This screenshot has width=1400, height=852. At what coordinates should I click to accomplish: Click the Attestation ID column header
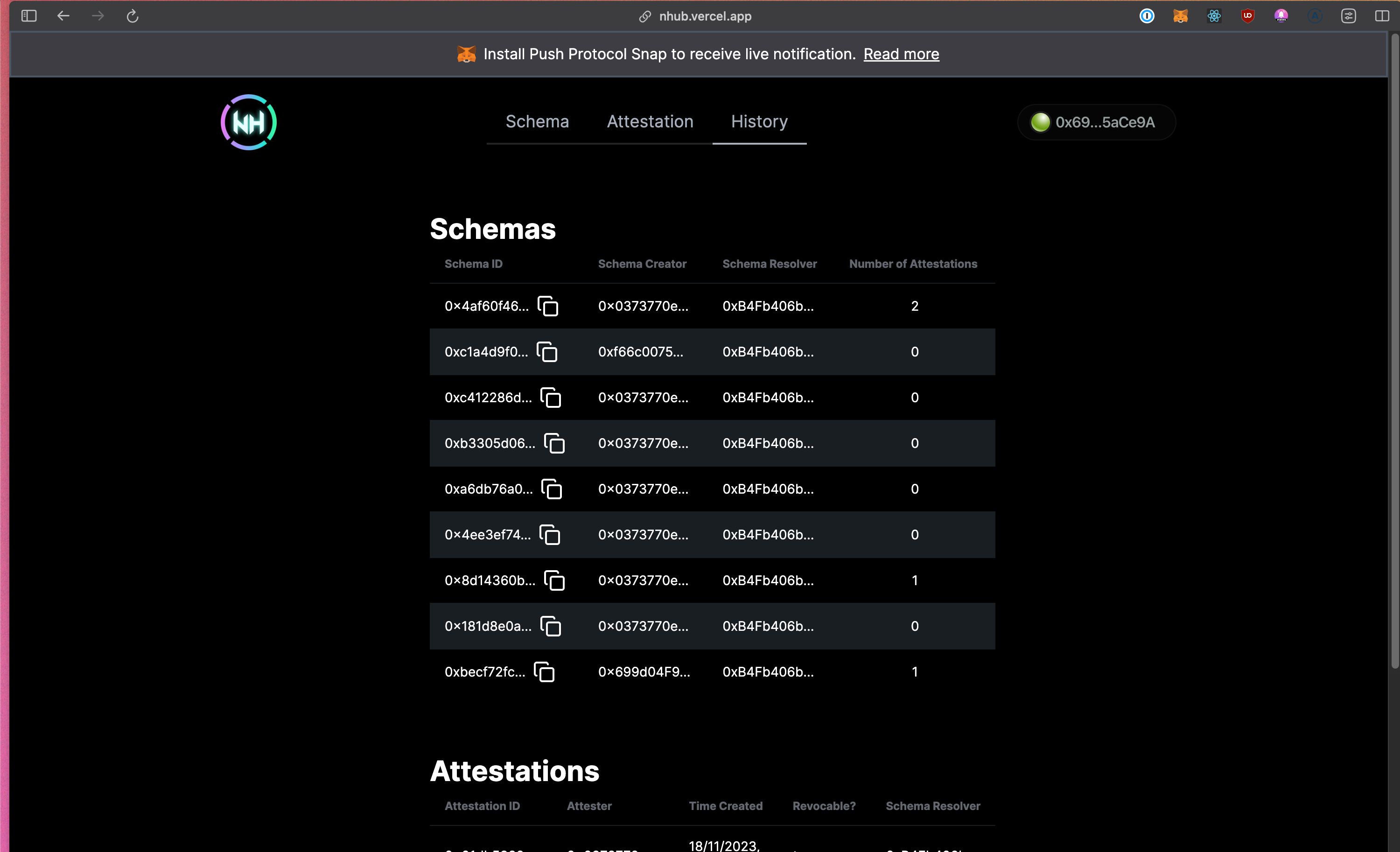(482, 805)
